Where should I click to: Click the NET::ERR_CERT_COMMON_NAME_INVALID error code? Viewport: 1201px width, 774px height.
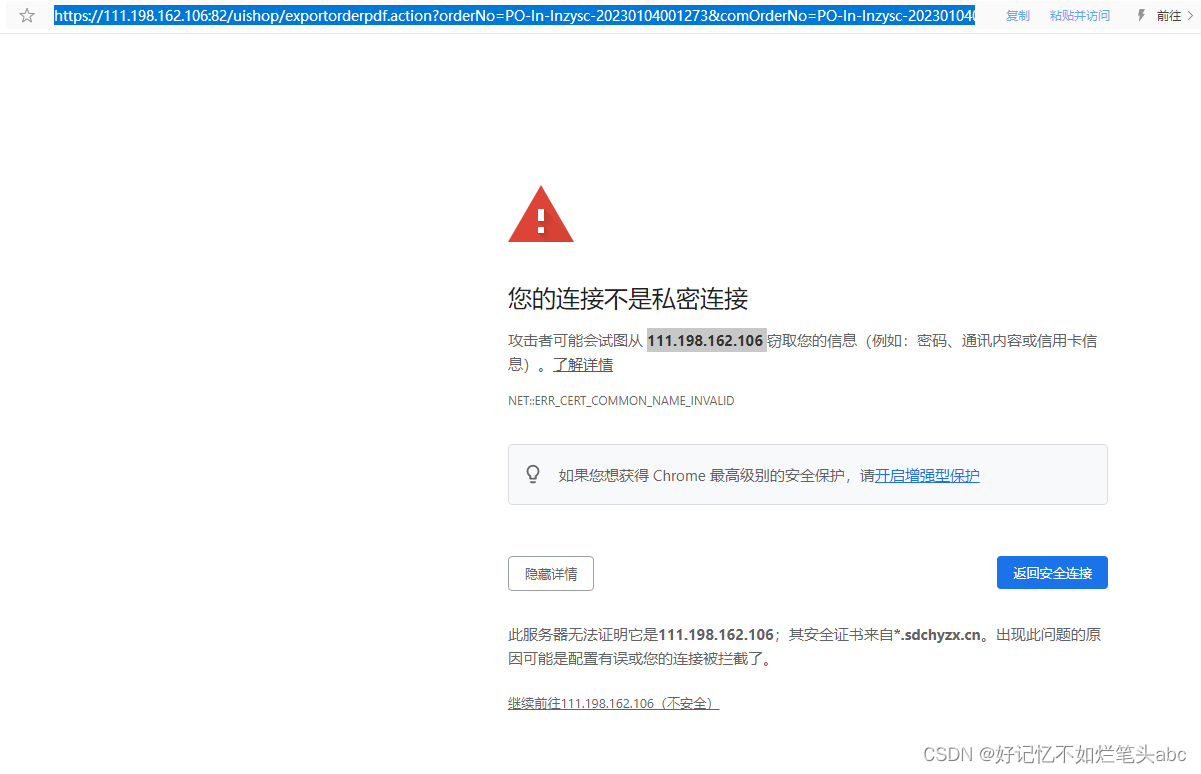pyautogui.click(x=621, y=400)
